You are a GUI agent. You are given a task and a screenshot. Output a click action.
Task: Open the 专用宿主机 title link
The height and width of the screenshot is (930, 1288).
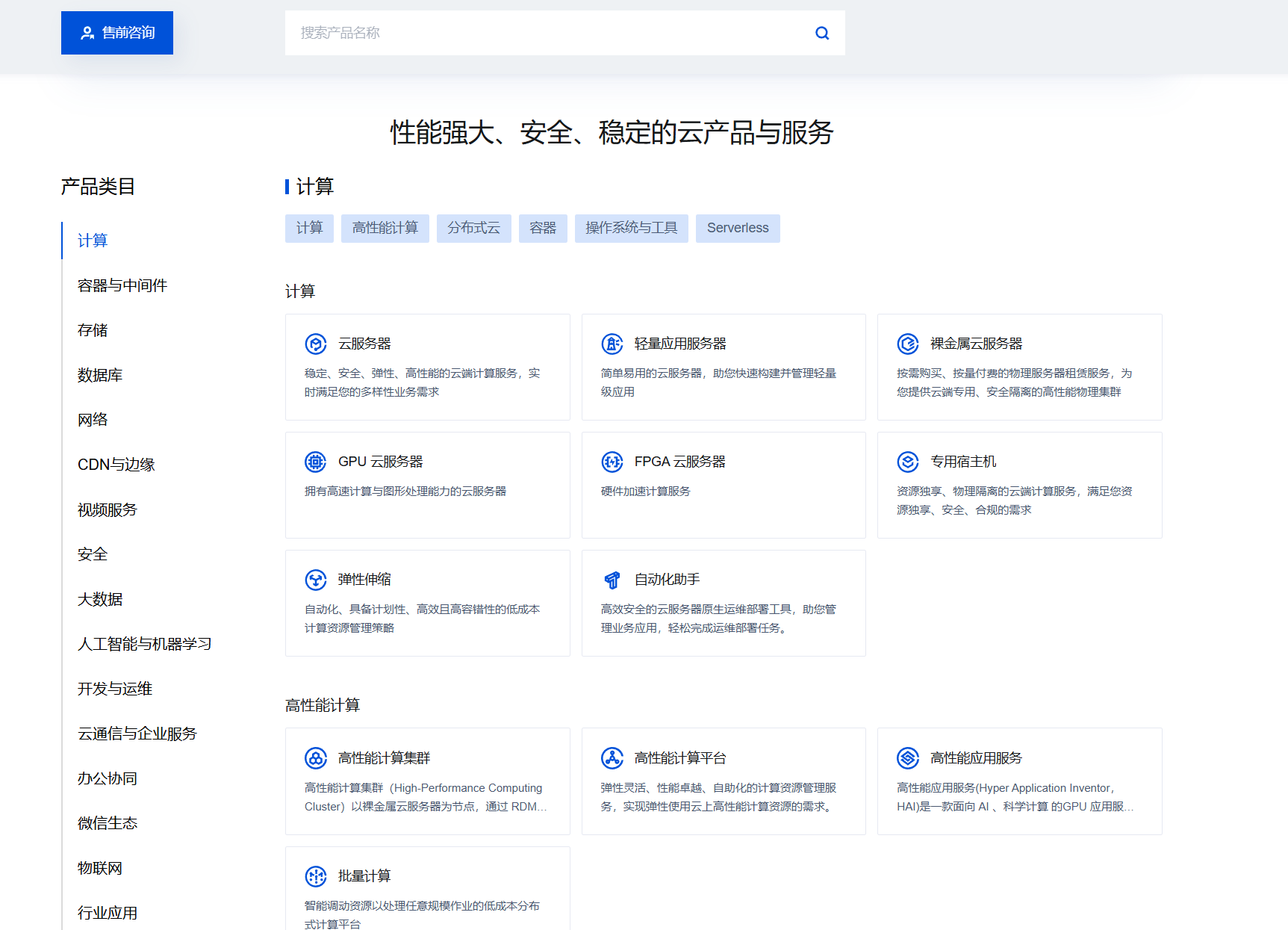963,462
